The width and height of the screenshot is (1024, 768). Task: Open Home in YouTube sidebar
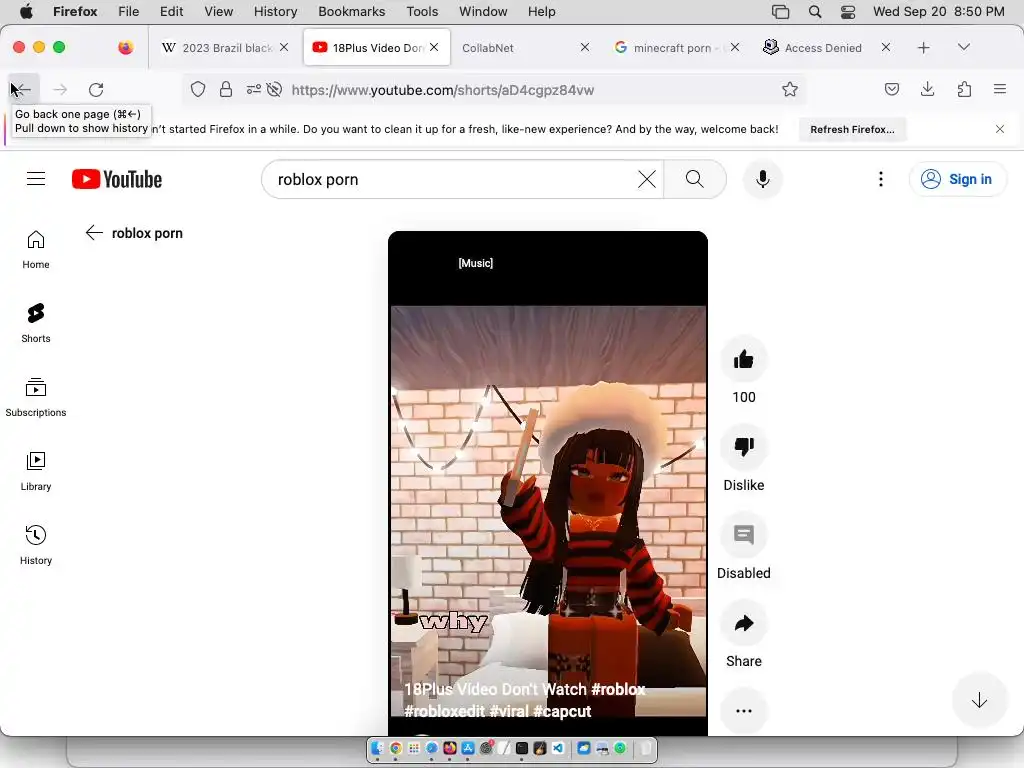(x=36, y=250)
